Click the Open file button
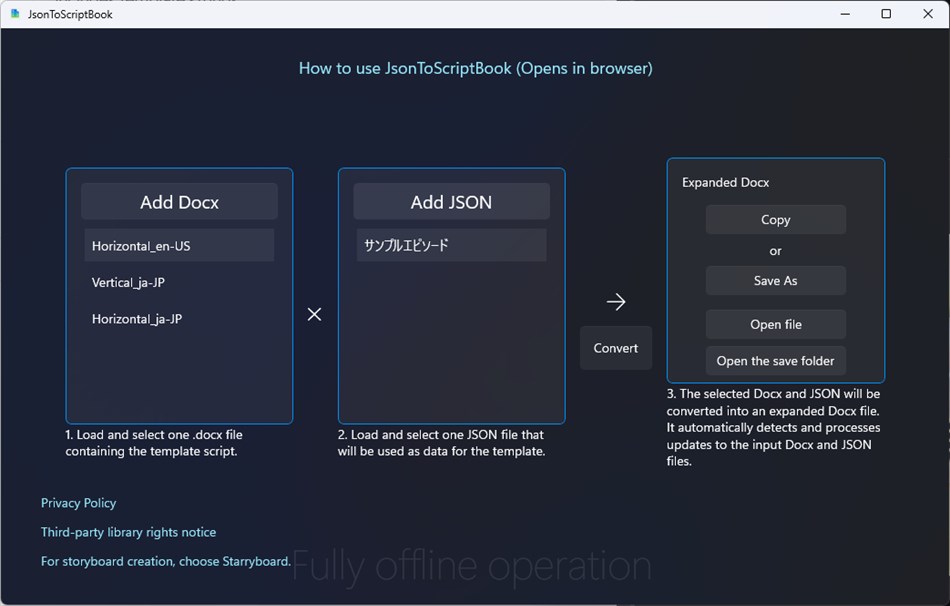Viewport: 950px width, 606px height. [x=776, y=324]
